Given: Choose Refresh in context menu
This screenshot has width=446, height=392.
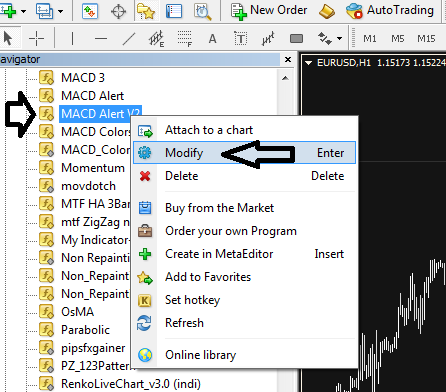Looking at the screenshot, I should tap(244, 323).
